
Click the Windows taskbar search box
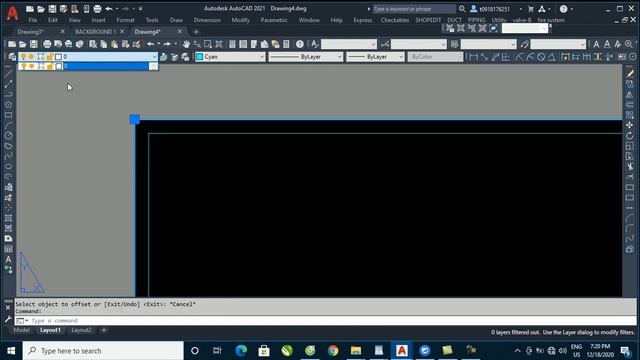coord(103,351)
